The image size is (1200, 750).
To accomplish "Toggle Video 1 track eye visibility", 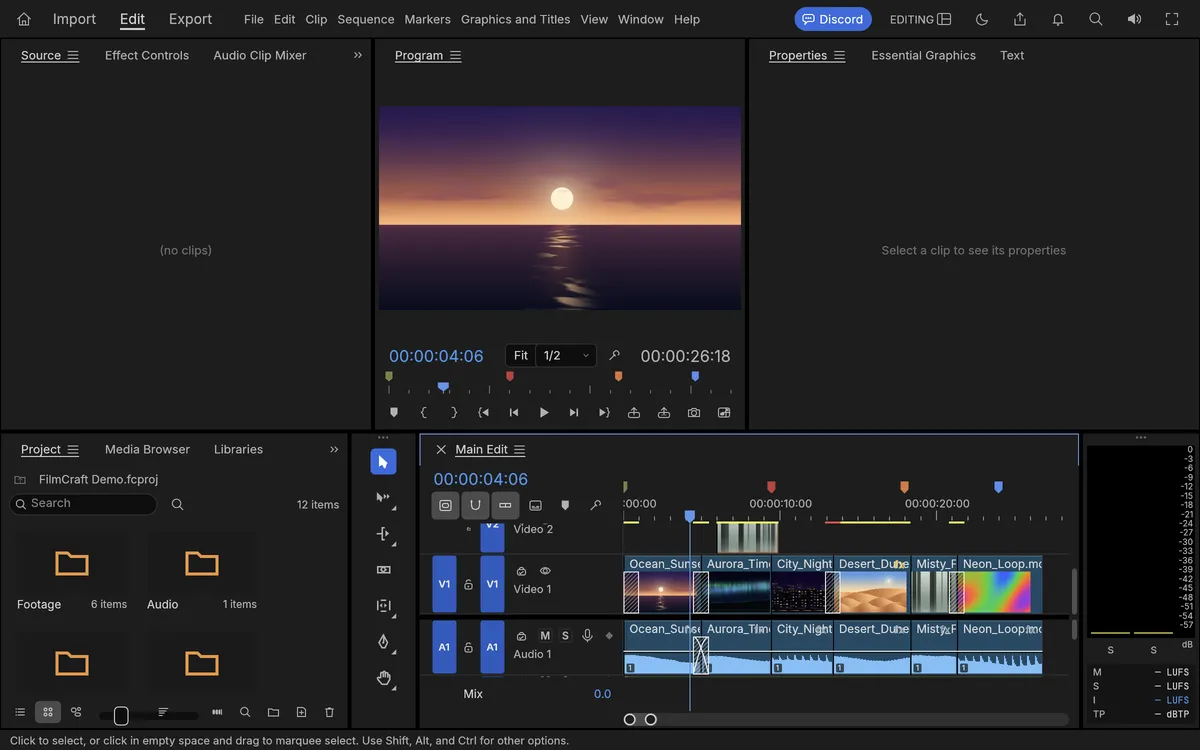I will (546, 571).
